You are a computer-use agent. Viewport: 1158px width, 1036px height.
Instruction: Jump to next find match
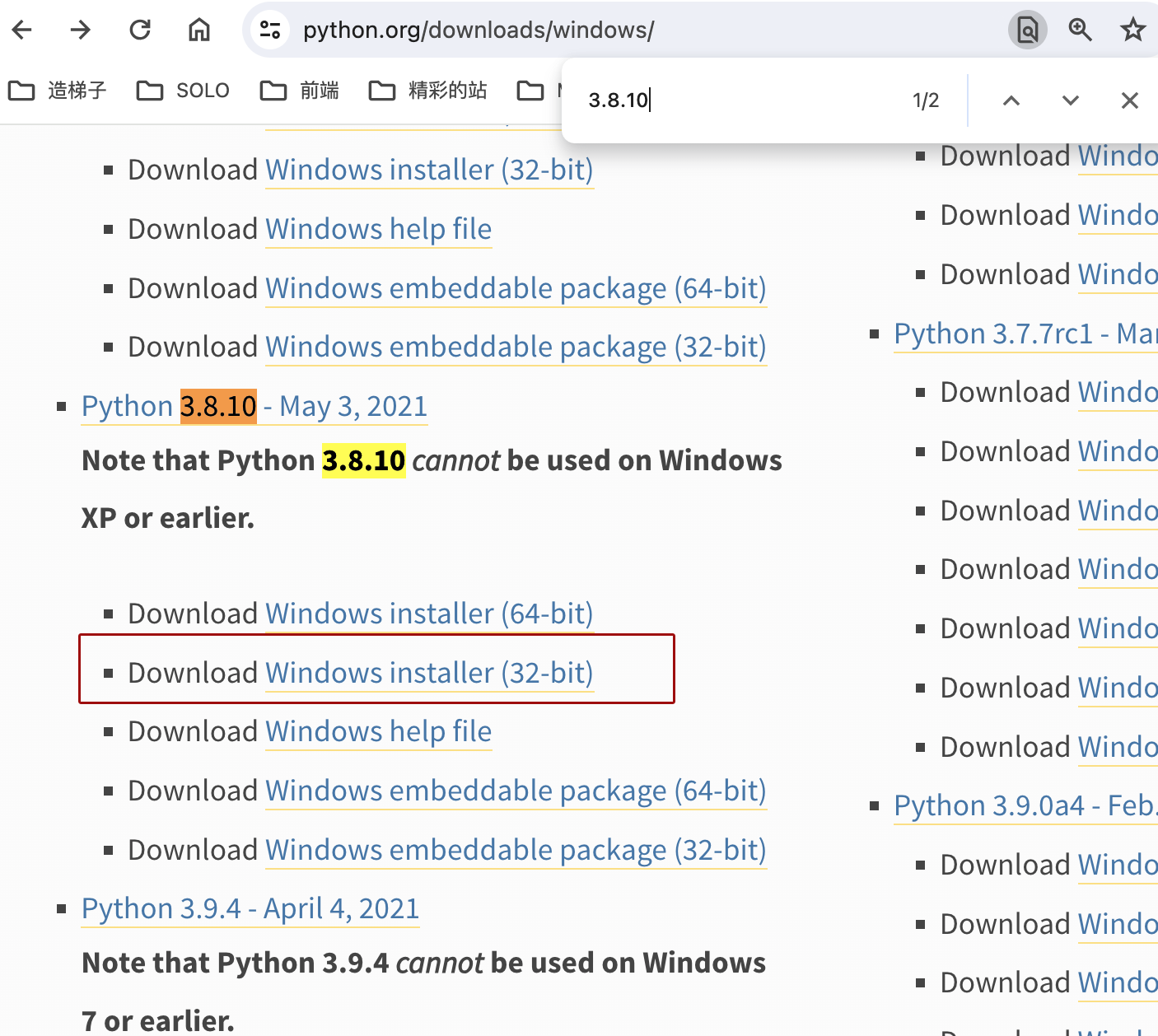point(1071,100)
